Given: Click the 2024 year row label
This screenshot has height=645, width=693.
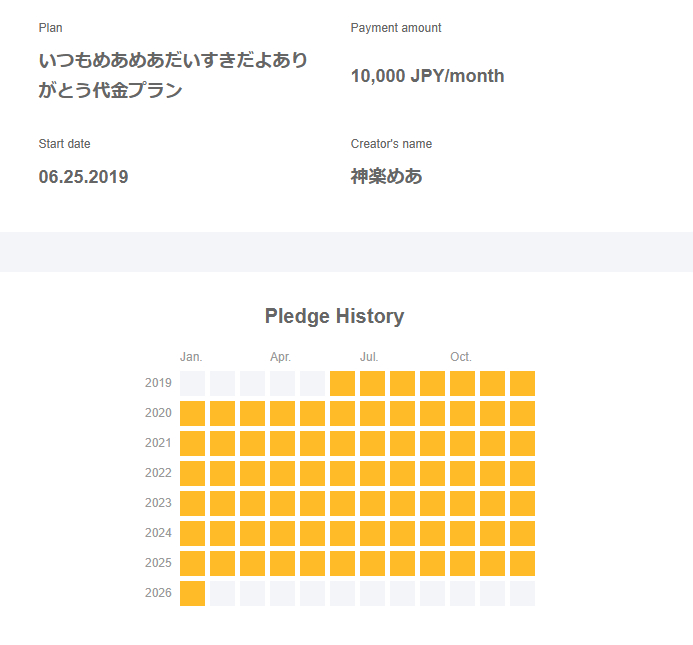Looking at the screenshot, I should (158, 533).
